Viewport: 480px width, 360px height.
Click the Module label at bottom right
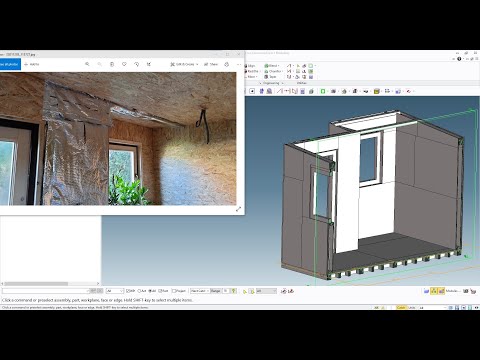452,291
